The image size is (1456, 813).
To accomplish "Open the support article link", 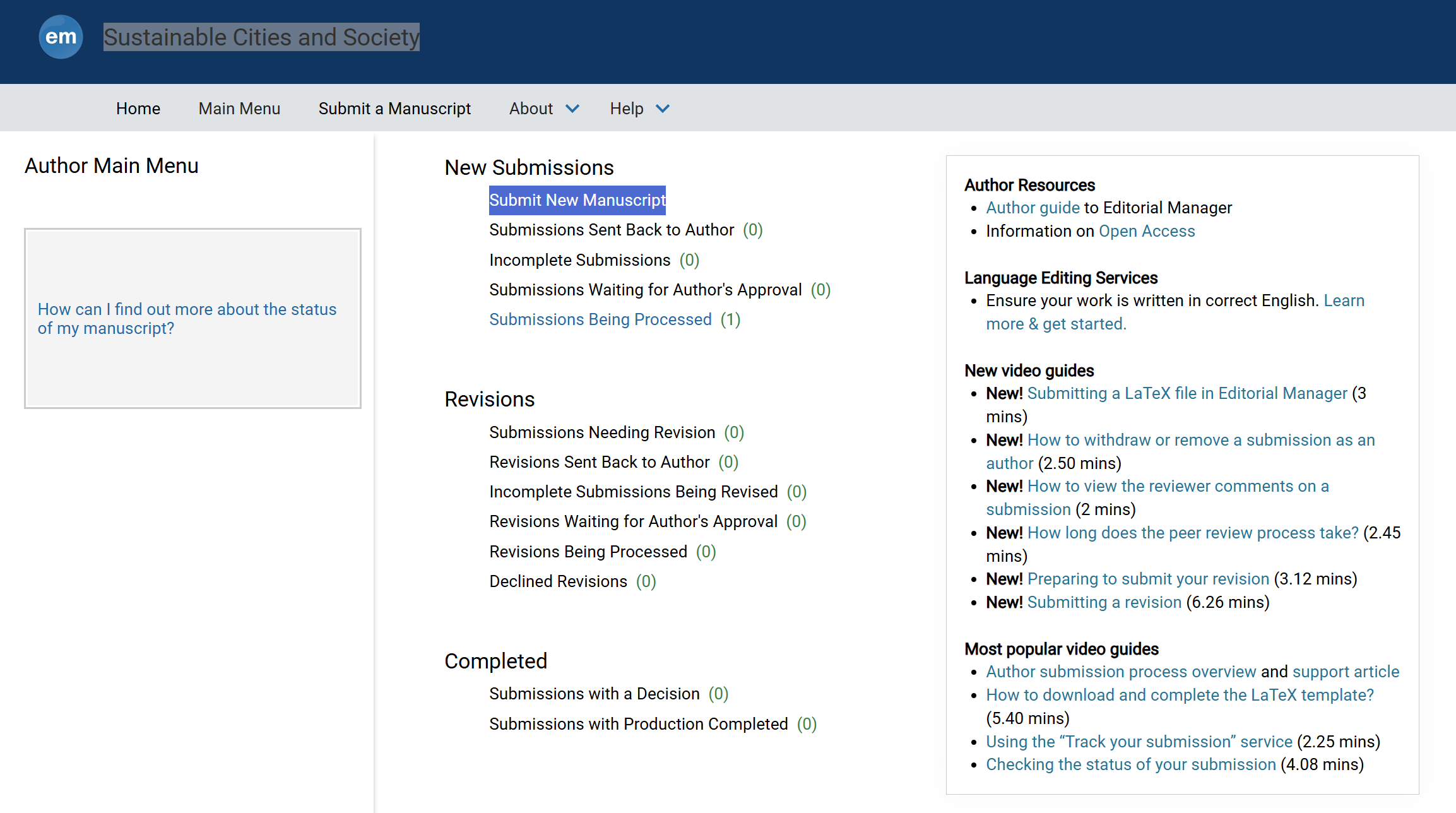I will click(x=1346, y=672).
